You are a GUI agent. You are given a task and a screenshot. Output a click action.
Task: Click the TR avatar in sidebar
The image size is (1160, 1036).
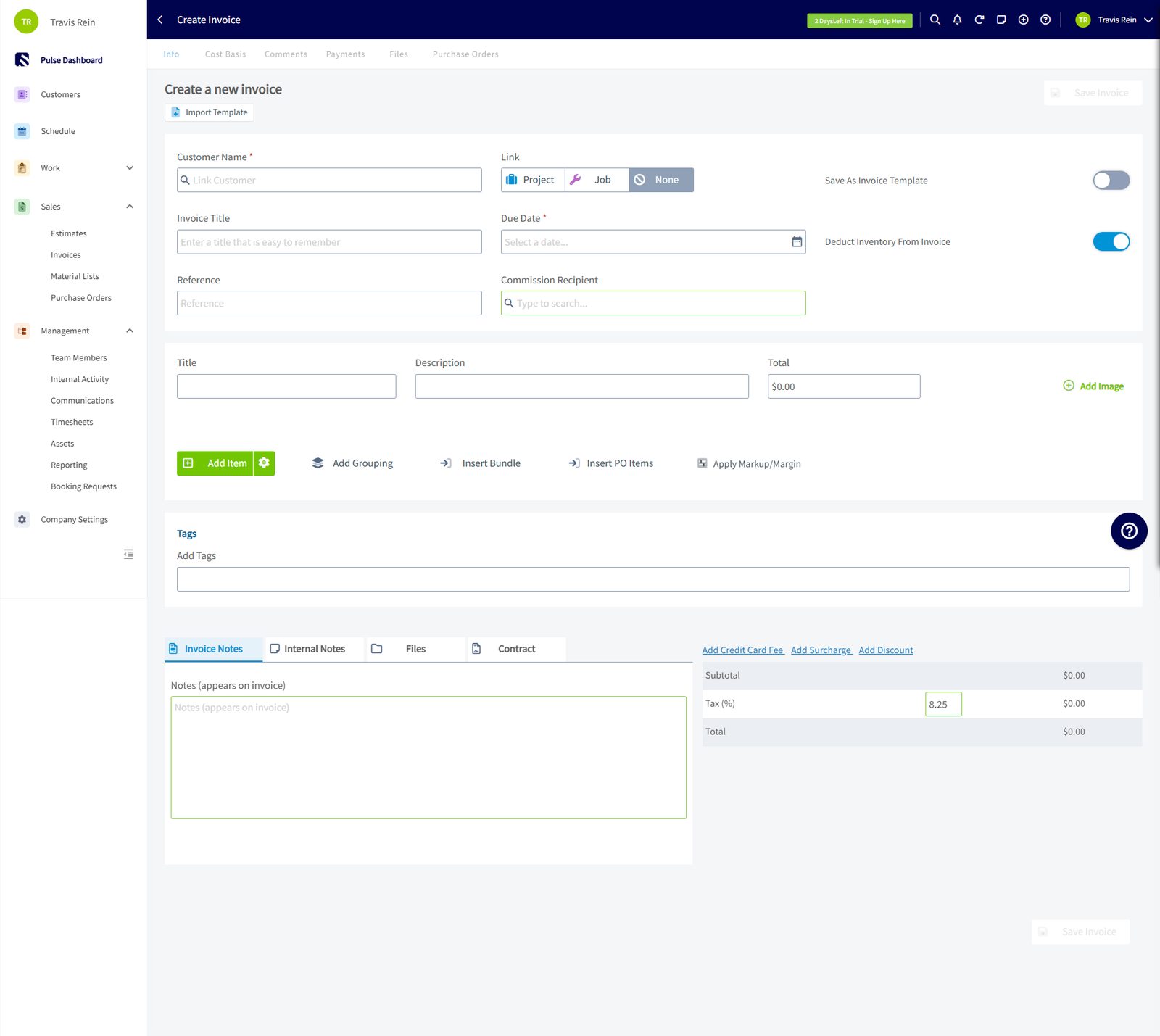click(26, 22)
